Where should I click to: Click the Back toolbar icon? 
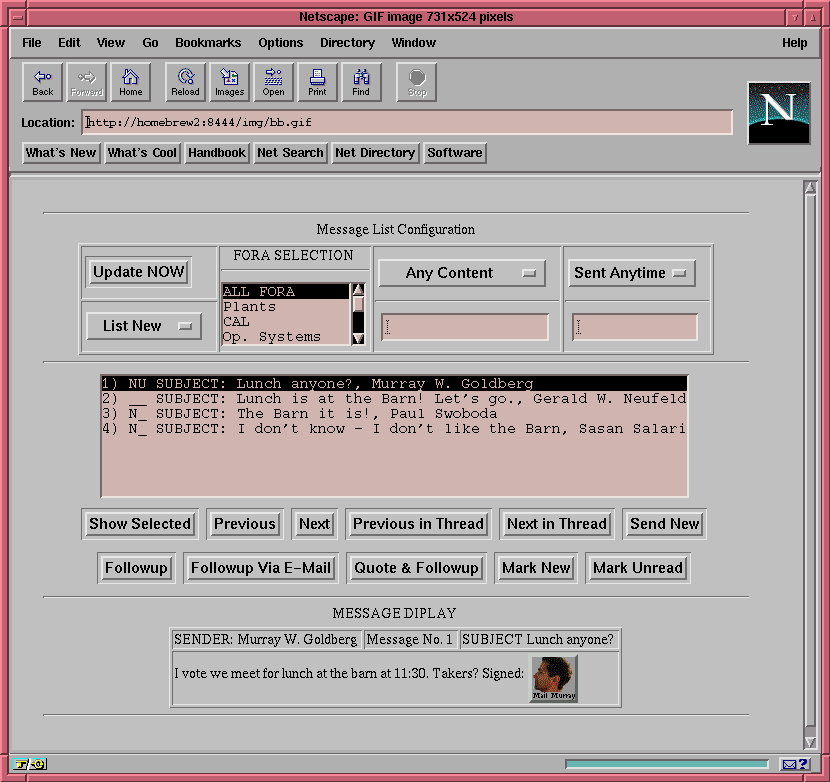[42, 82]
